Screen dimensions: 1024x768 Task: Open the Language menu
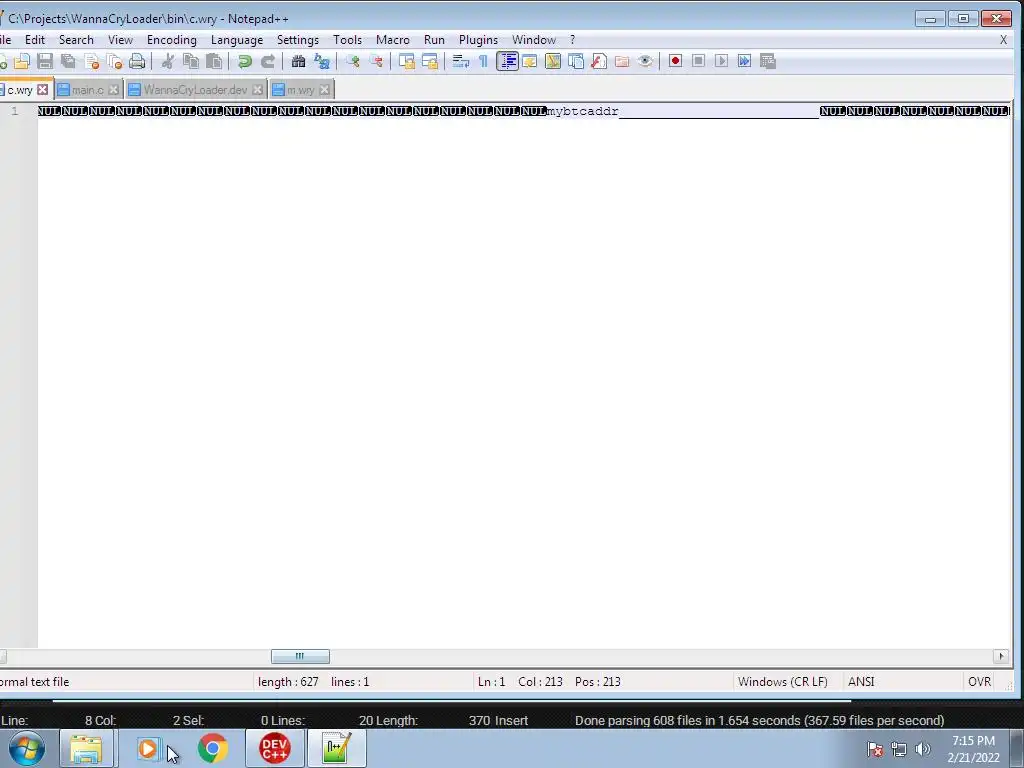coord(237,40)
